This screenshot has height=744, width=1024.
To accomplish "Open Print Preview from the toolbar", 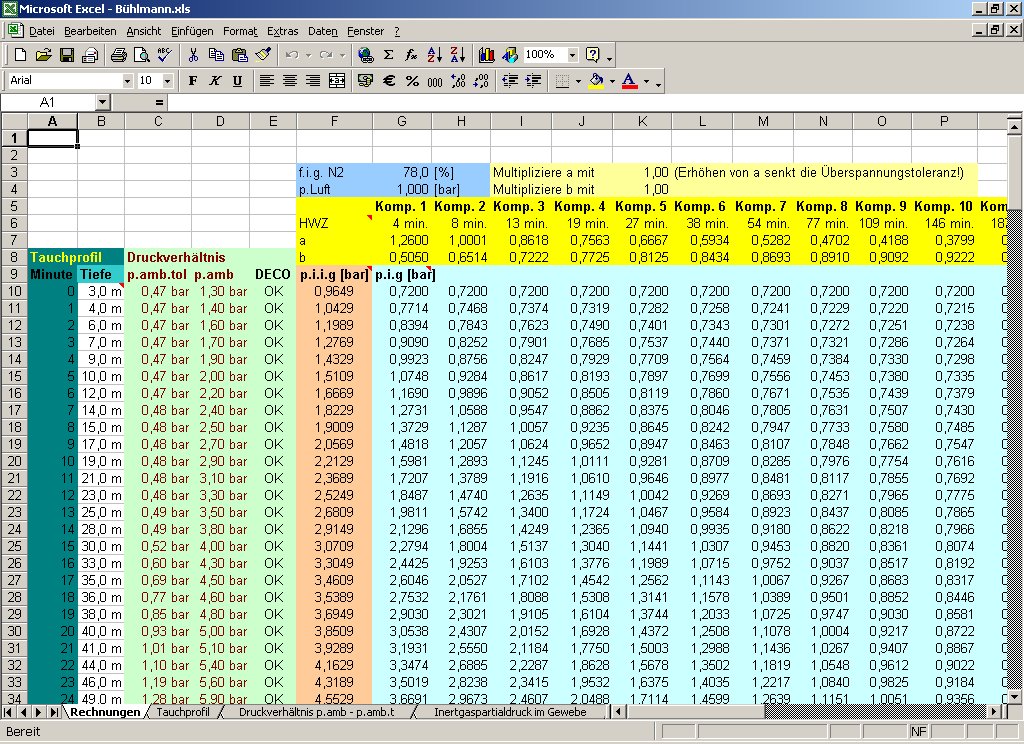I will [x=141, y=55].
